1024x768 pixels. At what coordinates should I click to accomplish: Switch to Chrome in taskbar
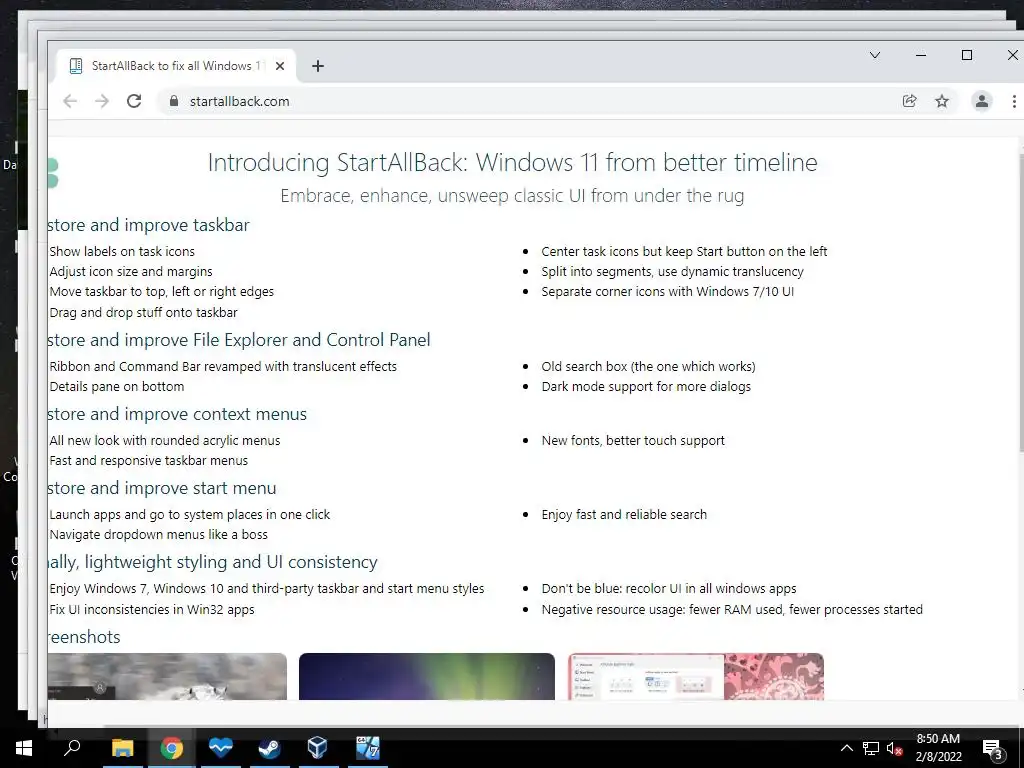pyautogui.click(x=172, y=748)
